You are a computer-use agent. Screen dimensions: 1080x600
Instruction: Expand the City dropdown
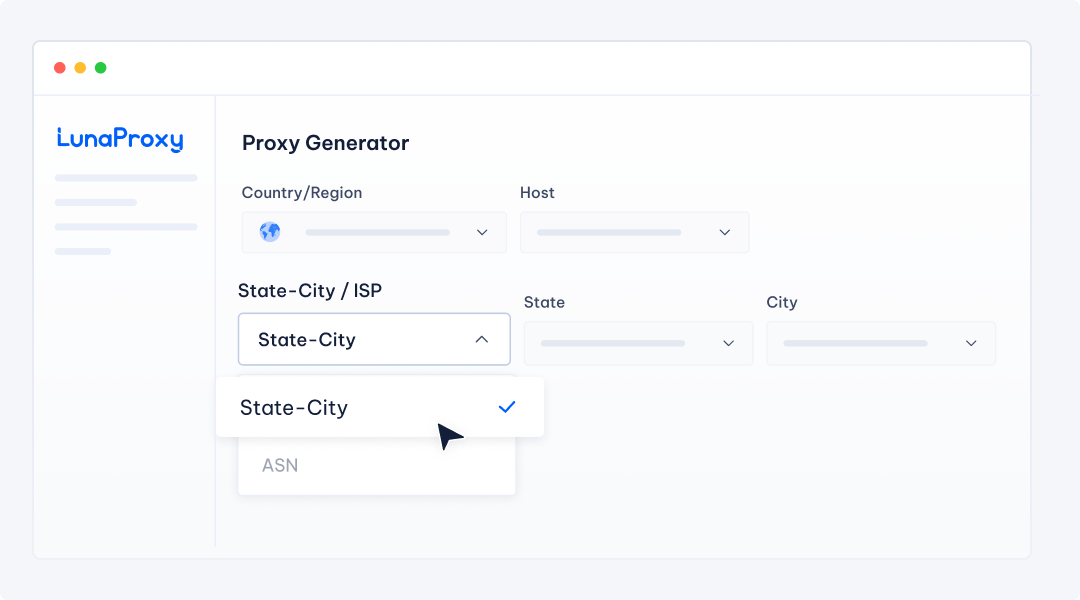(880, 343)
